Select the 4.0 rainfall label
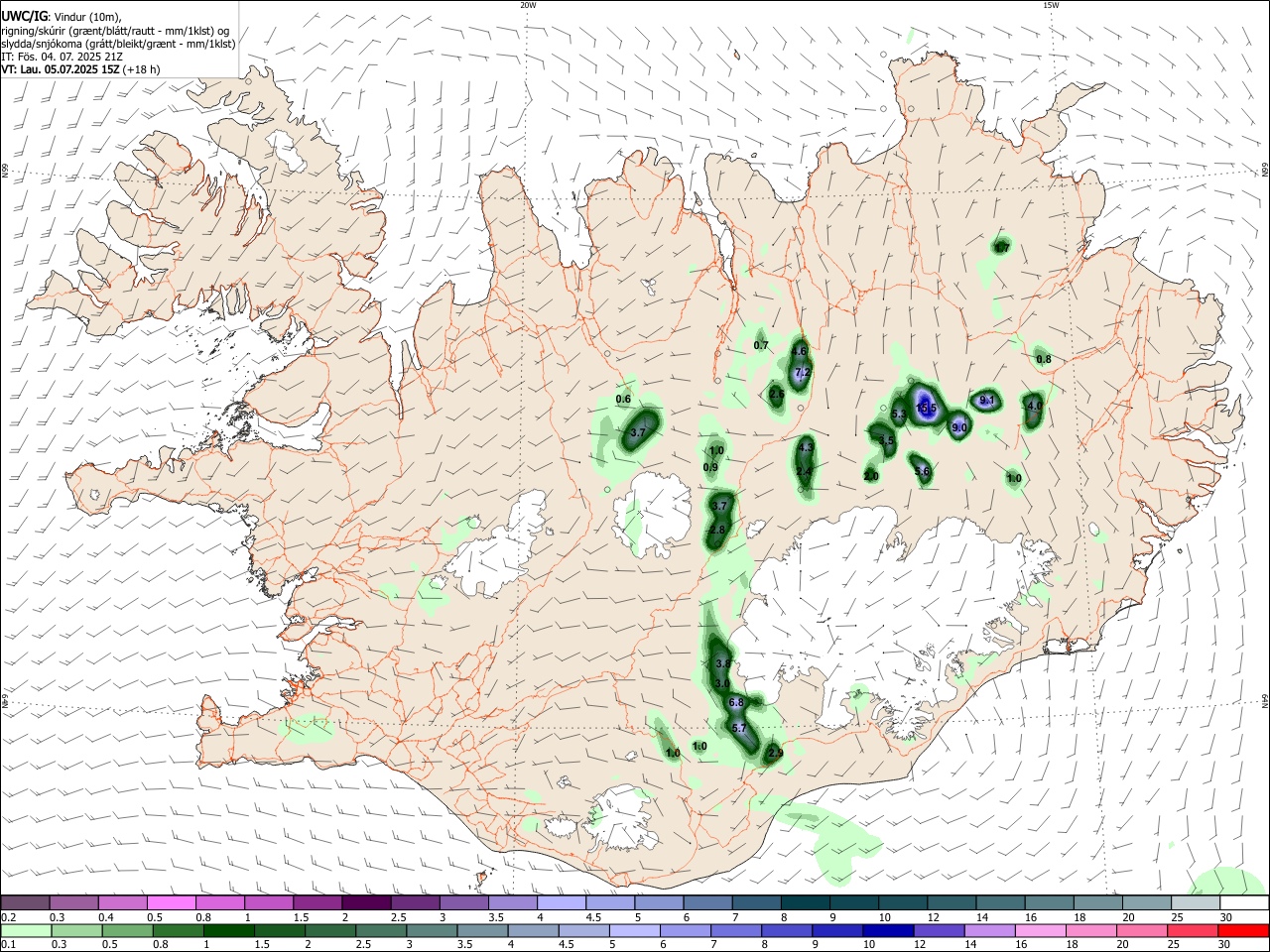 (1034, 406)
